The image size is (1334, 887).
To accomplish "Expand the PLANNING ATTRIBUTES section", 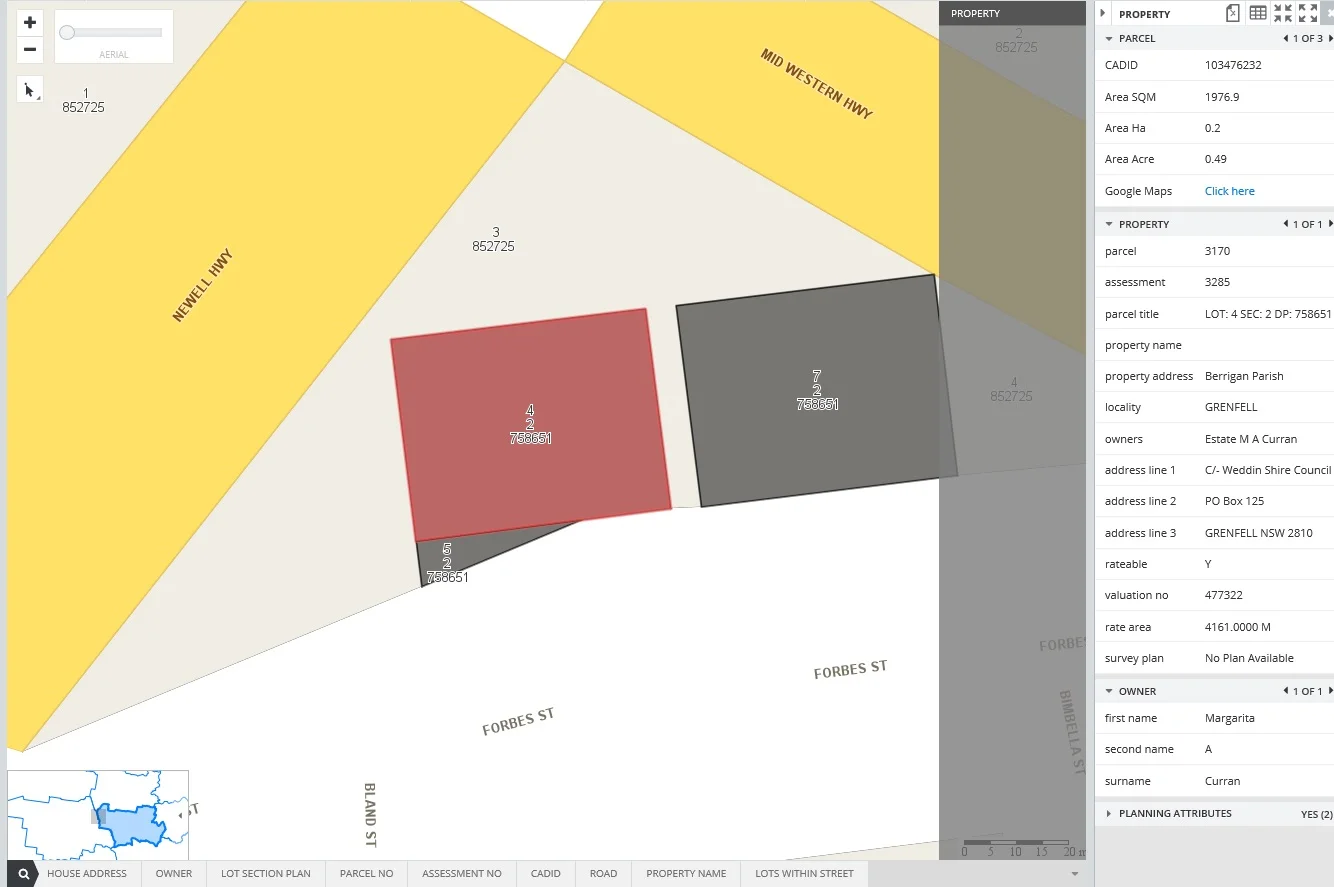I will 1109,814.
